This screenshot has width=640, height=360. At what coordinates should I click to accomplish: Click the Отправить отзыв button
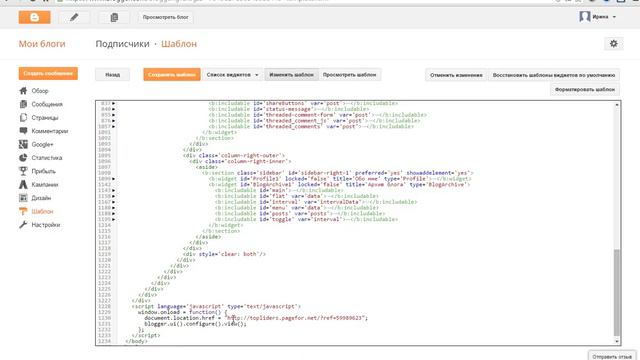612,356
